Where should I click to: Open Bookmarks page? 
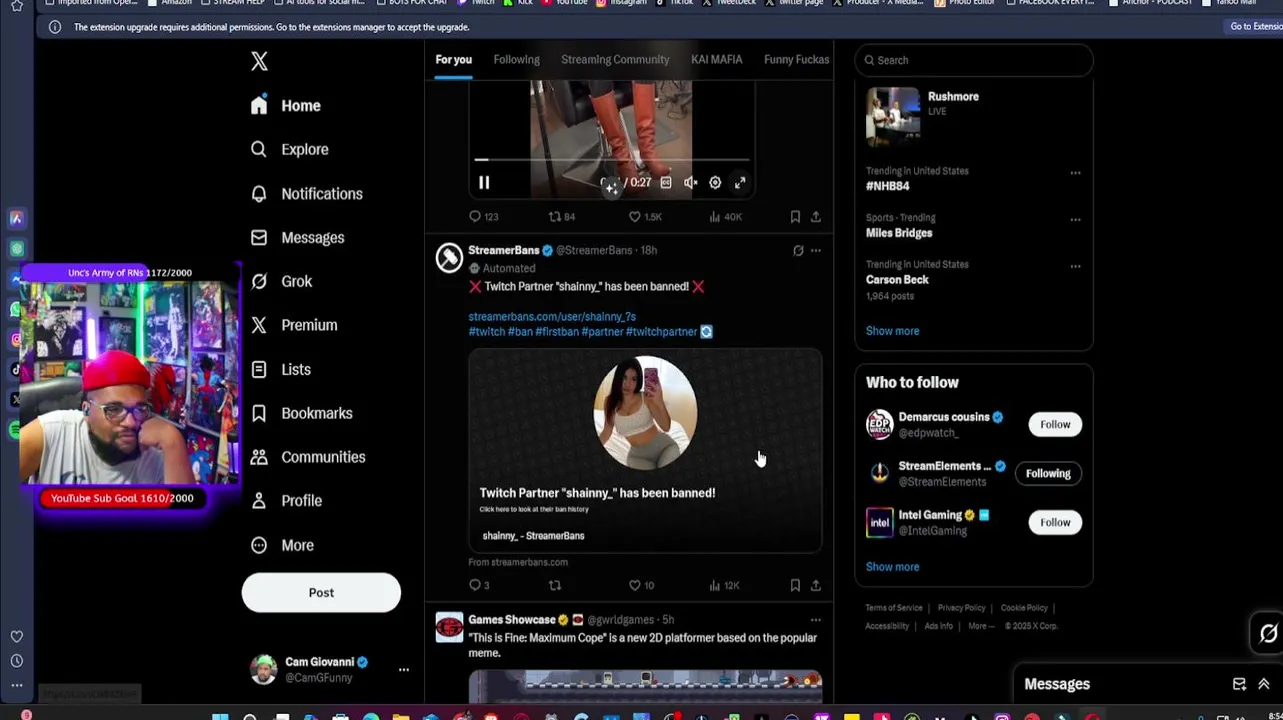pyautogui.click(x=302, y=413)
